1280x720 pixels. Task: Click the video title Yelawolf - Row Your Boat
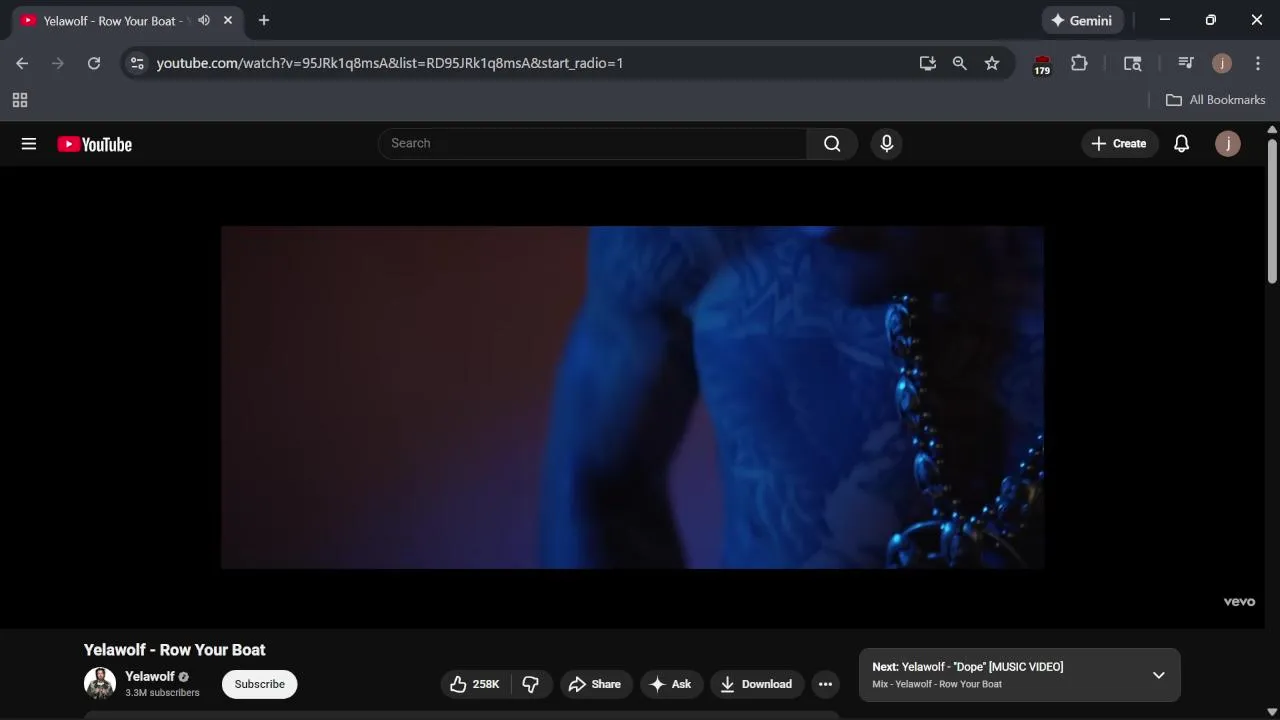(175, 650)
